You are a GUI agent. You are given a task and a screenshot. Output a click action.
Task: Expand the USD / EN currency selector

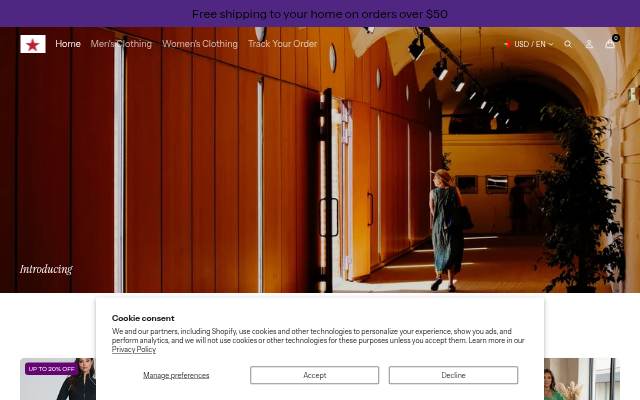point(529,44)
